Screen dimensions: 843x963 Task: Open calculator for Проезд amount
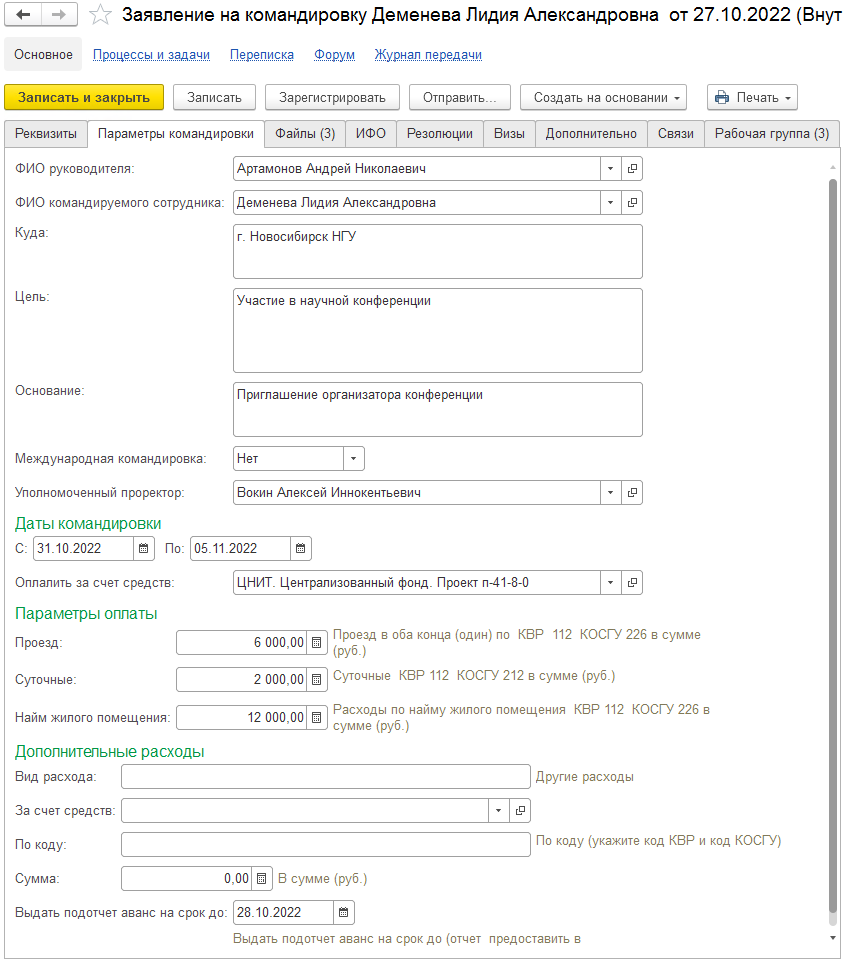coord(317,642)
